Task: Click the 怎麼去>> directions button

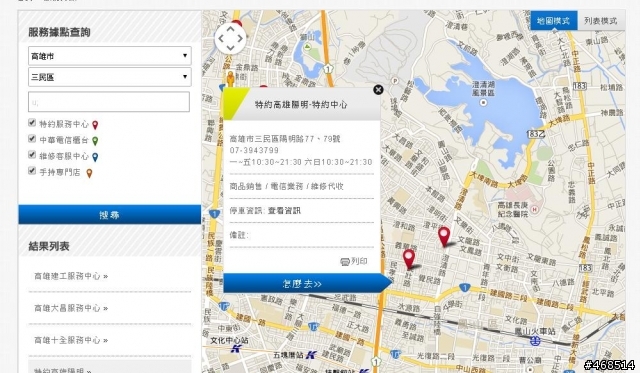Action: [x=307, y=283]
